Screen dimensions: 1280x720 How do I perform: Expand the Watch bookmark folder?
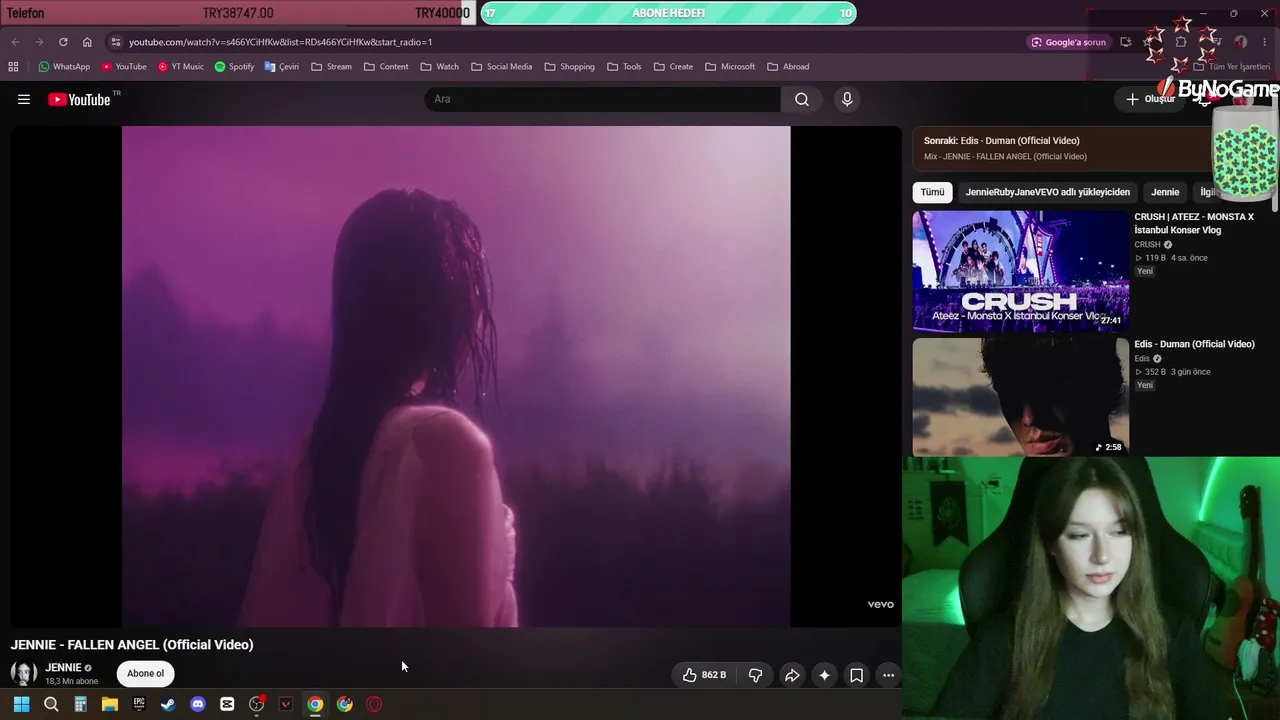tap(440, 67)
